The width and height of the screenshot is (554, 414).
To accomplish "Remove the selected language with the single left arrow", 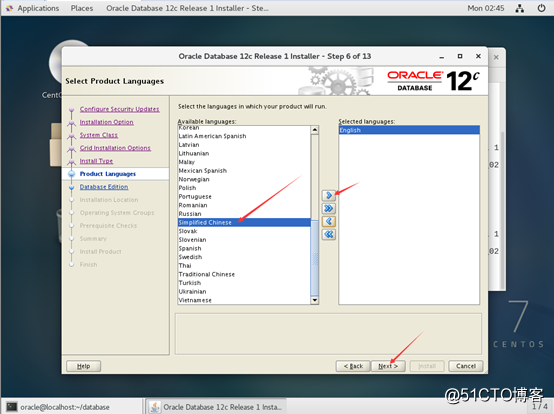I will (329, 221).
